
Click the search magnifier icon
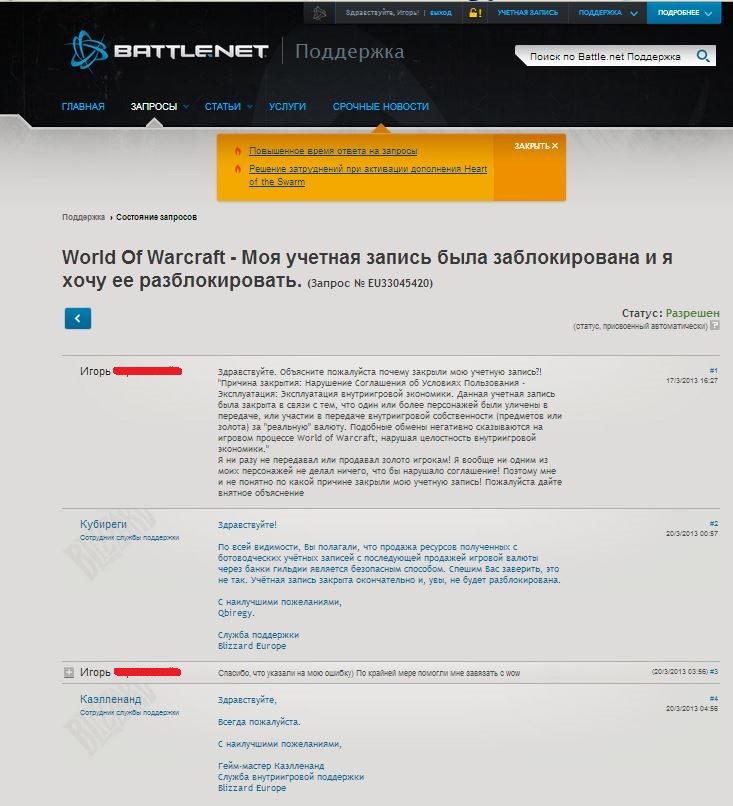pos(703,57)
